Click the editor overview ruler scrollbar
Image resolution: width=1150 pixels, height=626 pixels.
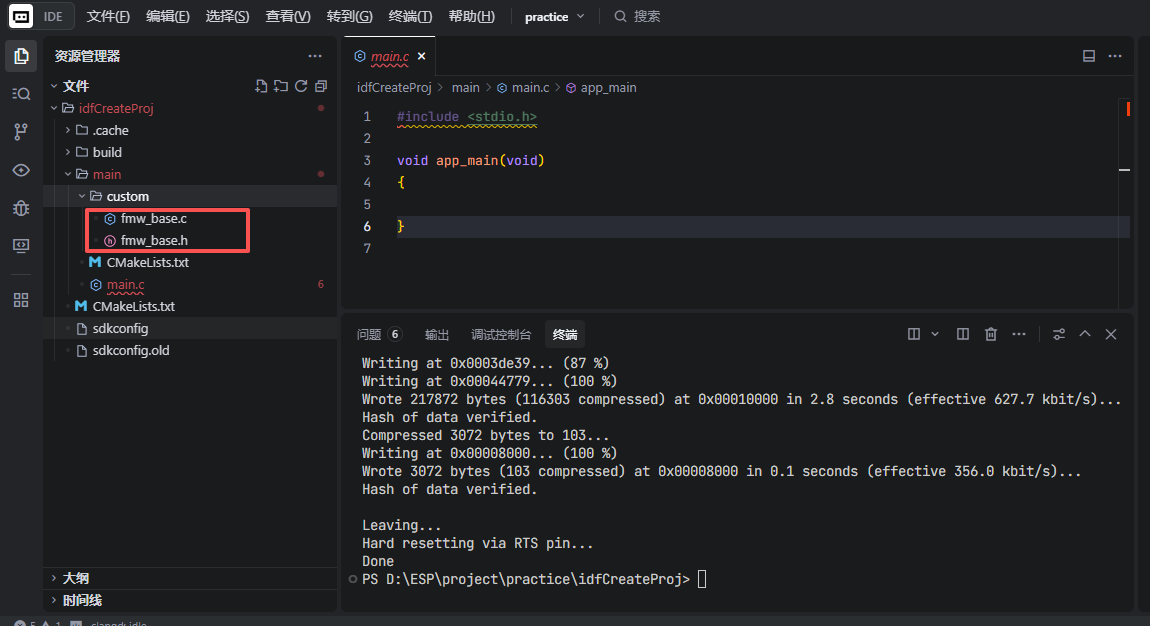(x=1125, y=202)
